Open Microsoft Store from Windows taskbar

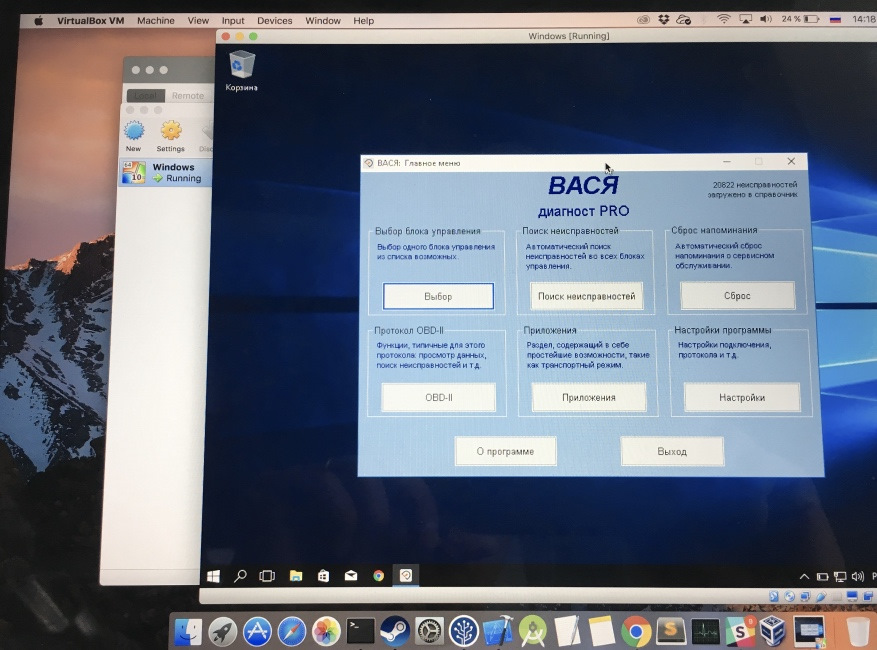point(323,576)
